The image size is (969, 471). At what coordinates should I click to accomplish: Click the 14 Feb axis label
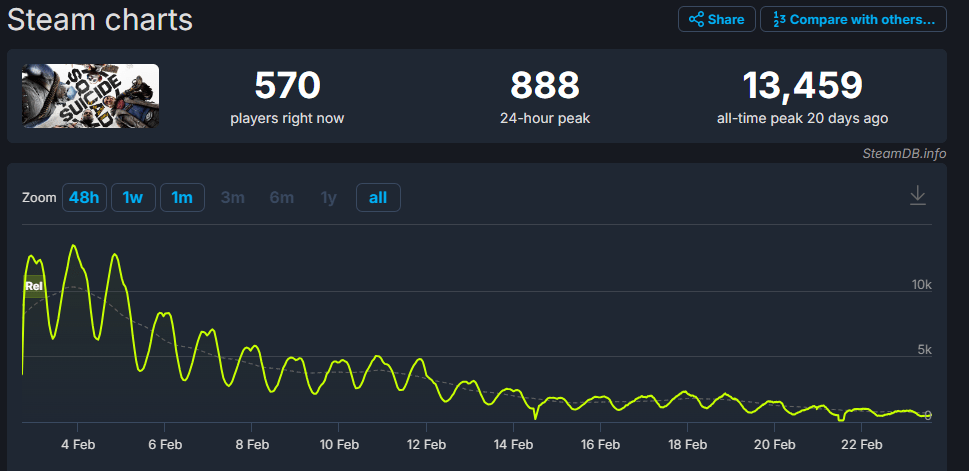coord(513,444)
